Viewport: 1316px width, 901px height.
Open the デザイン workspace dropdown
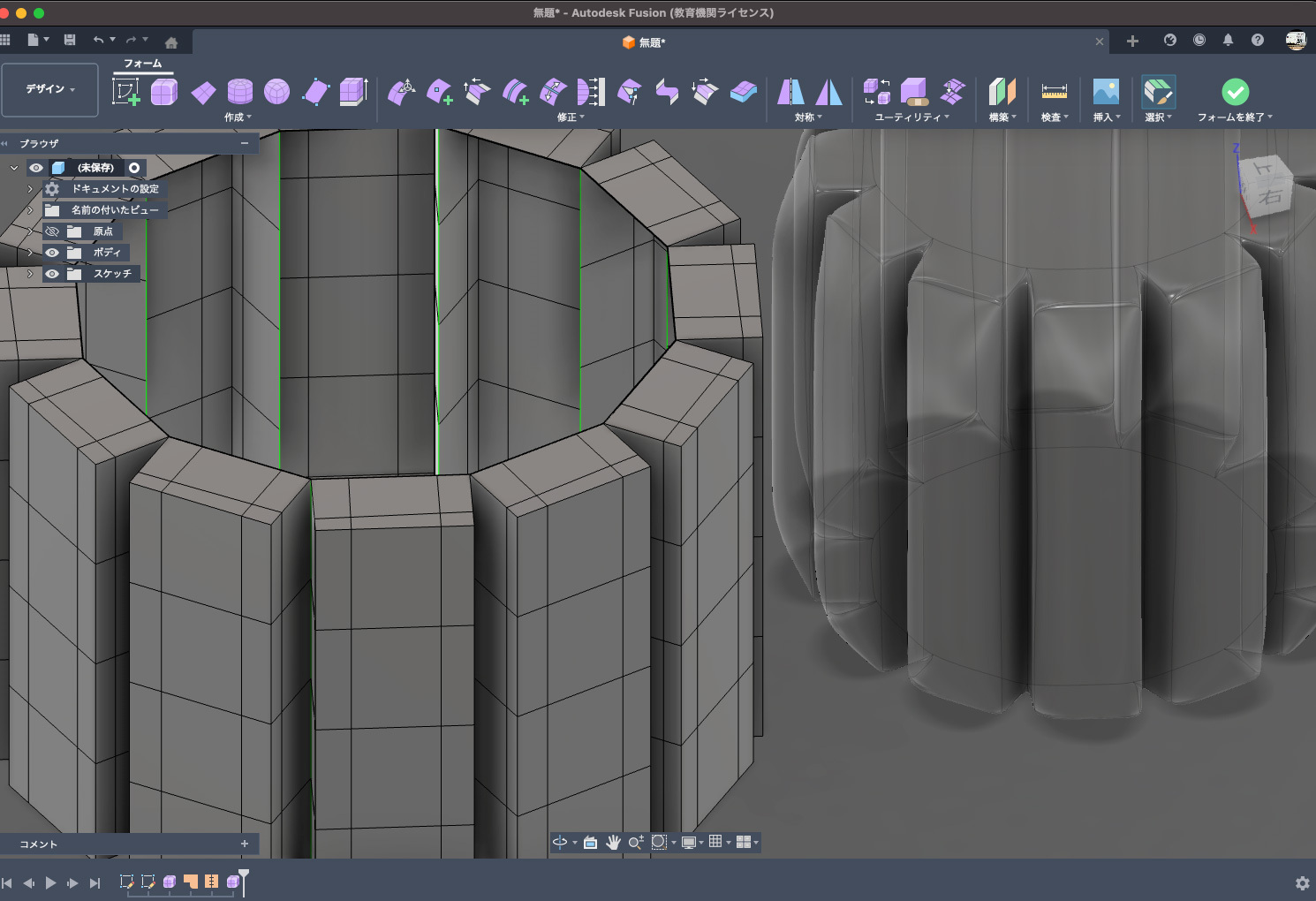(49, 89)
